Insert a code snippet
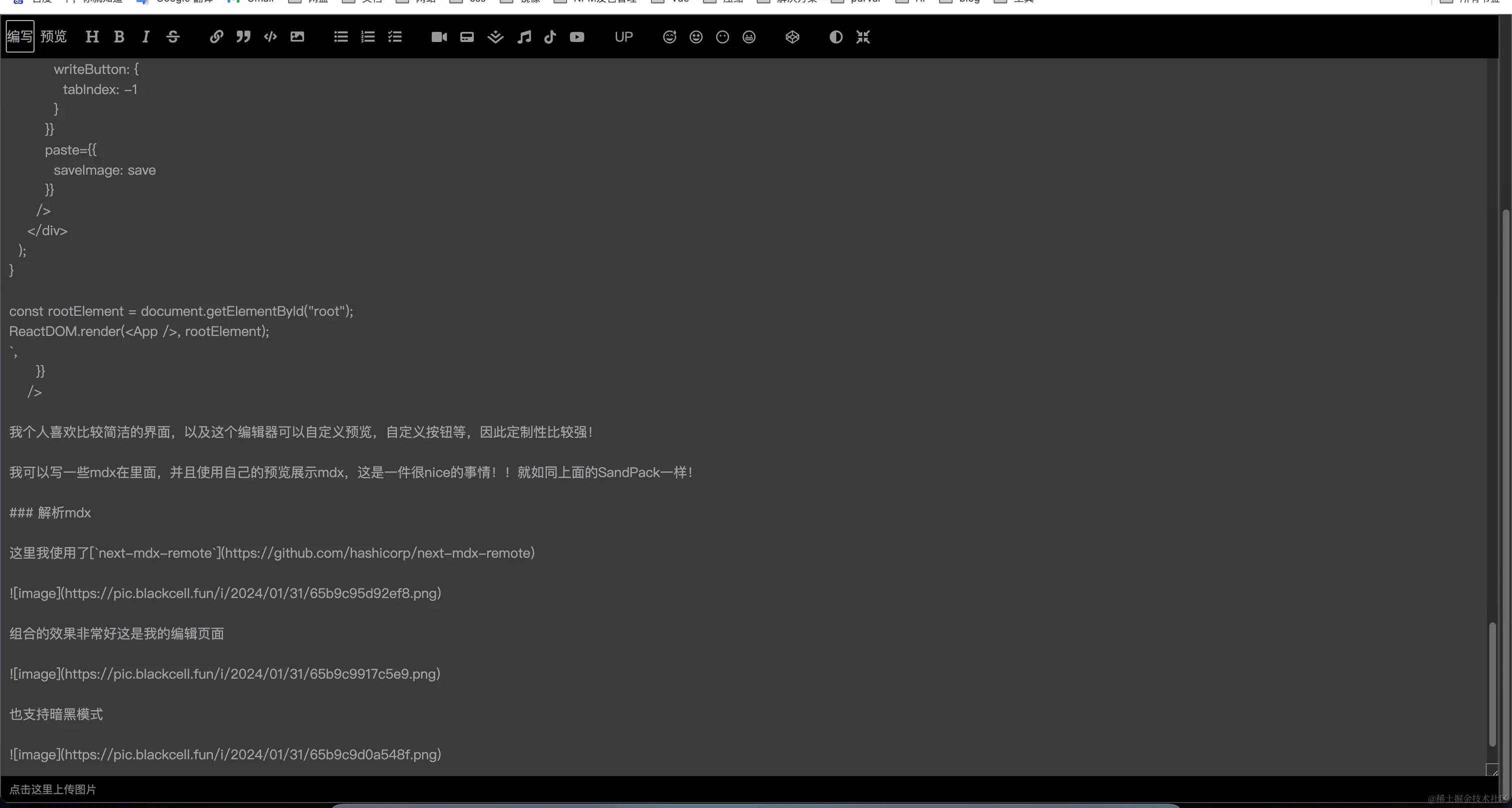Screen dimensions: 1512x808 (270, 37)
